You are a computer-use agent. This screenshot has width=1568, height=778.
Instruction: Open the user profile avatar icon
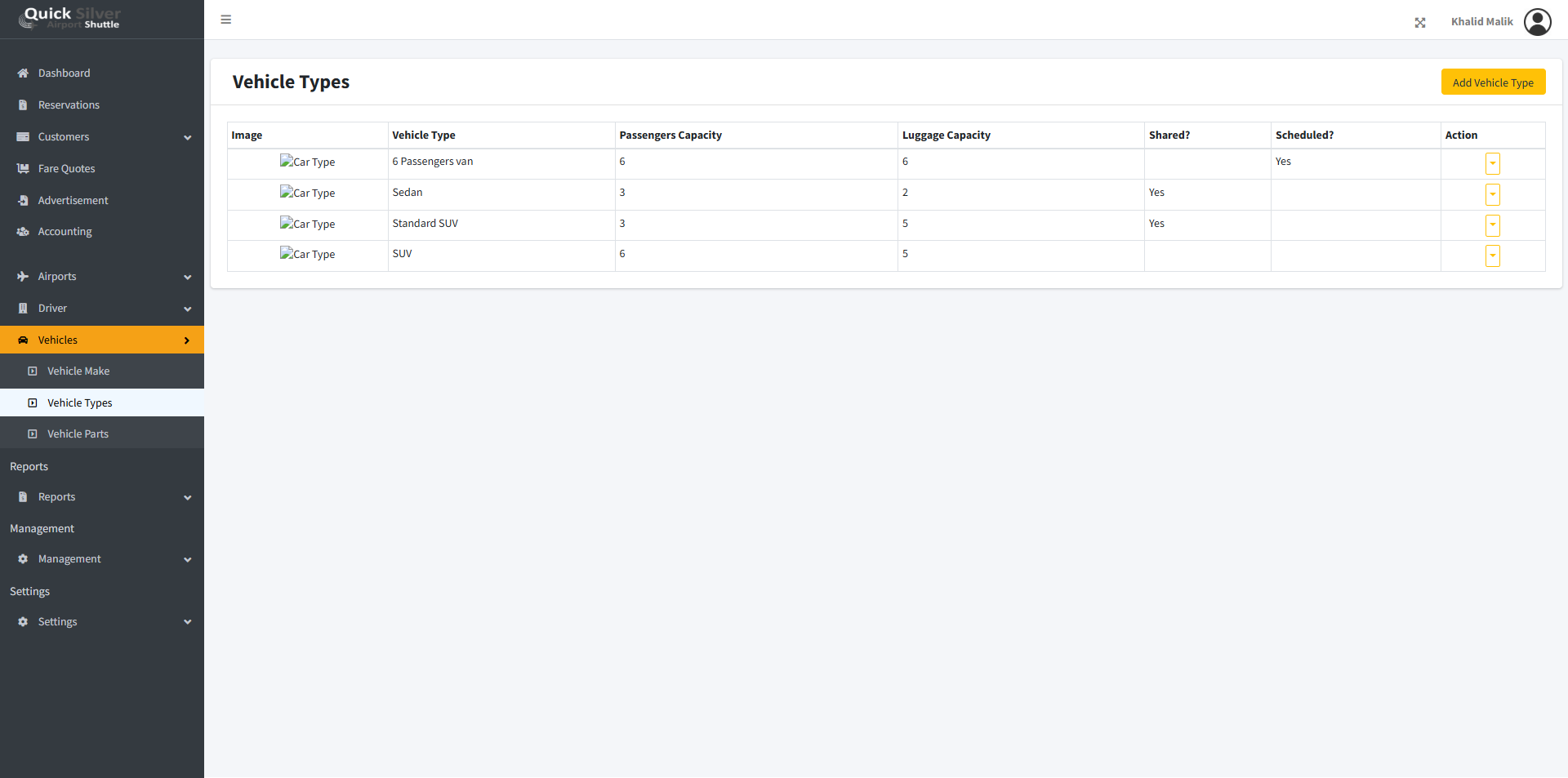coord(1537,22)
